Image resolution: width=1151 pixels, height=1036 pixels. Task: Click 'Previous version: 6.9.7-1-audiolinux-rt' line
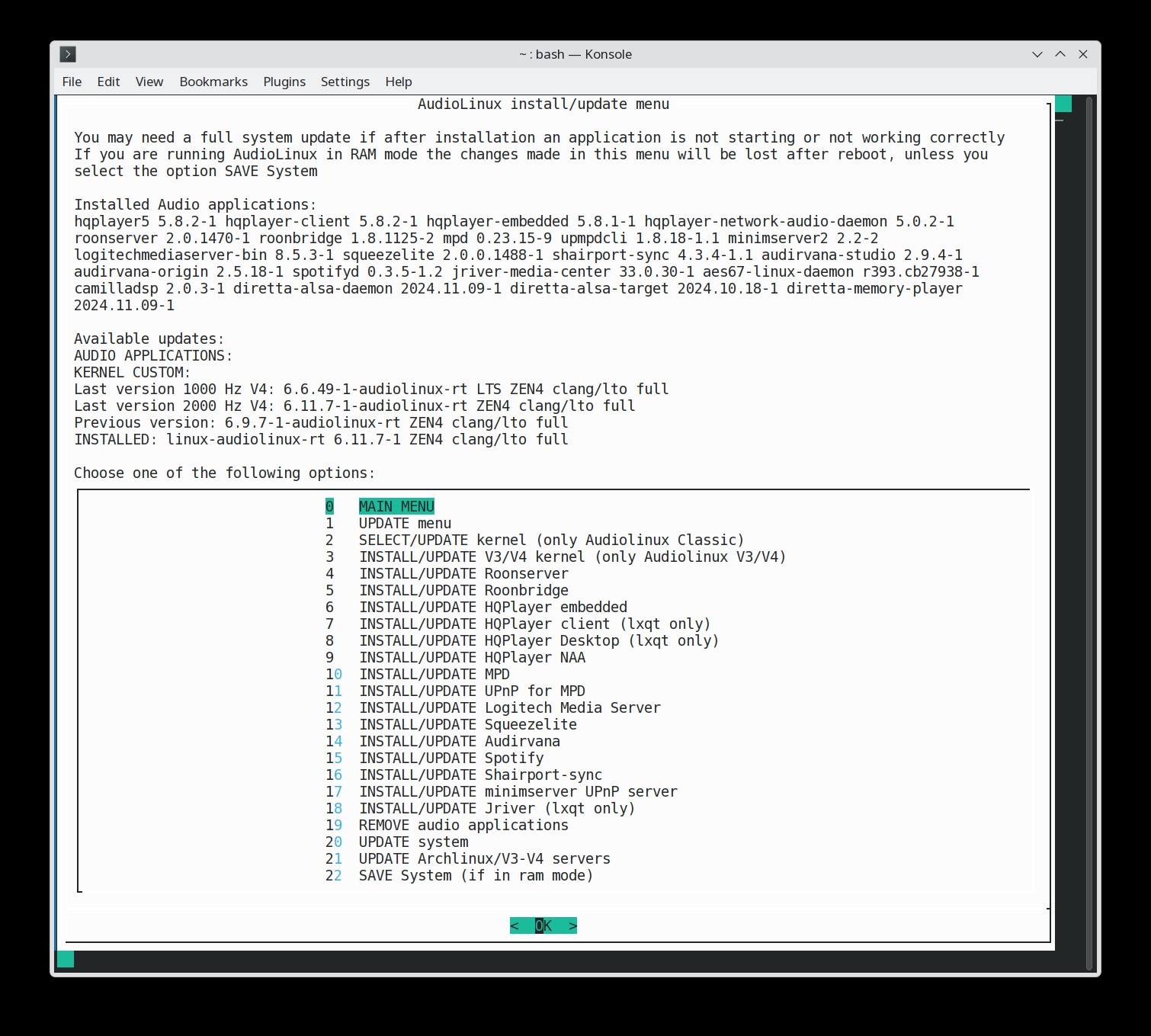point(321,422)
